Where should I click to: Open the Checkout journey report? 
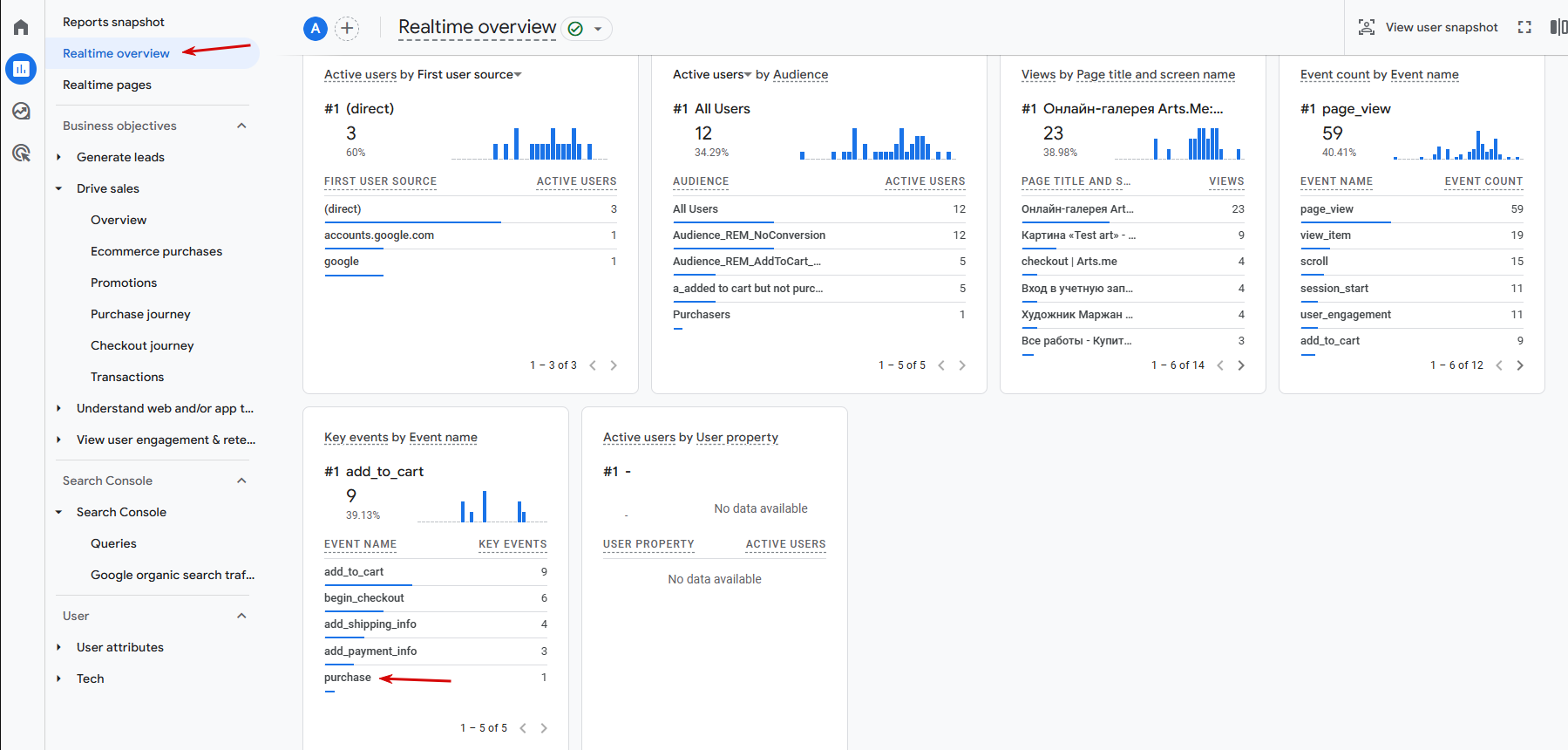[142, 345]
